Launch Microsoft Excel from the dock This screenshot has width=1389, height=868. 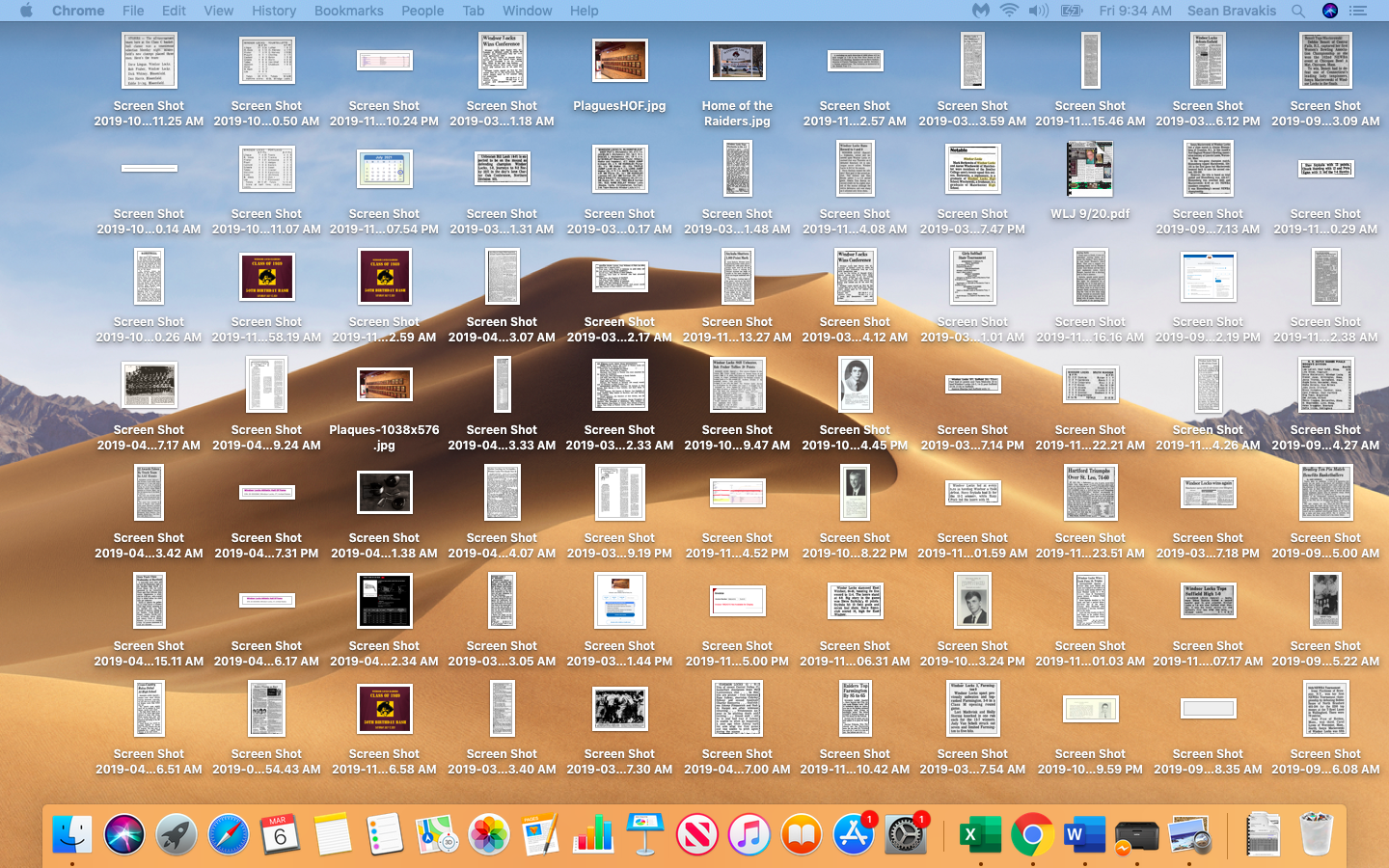(980, 834)
